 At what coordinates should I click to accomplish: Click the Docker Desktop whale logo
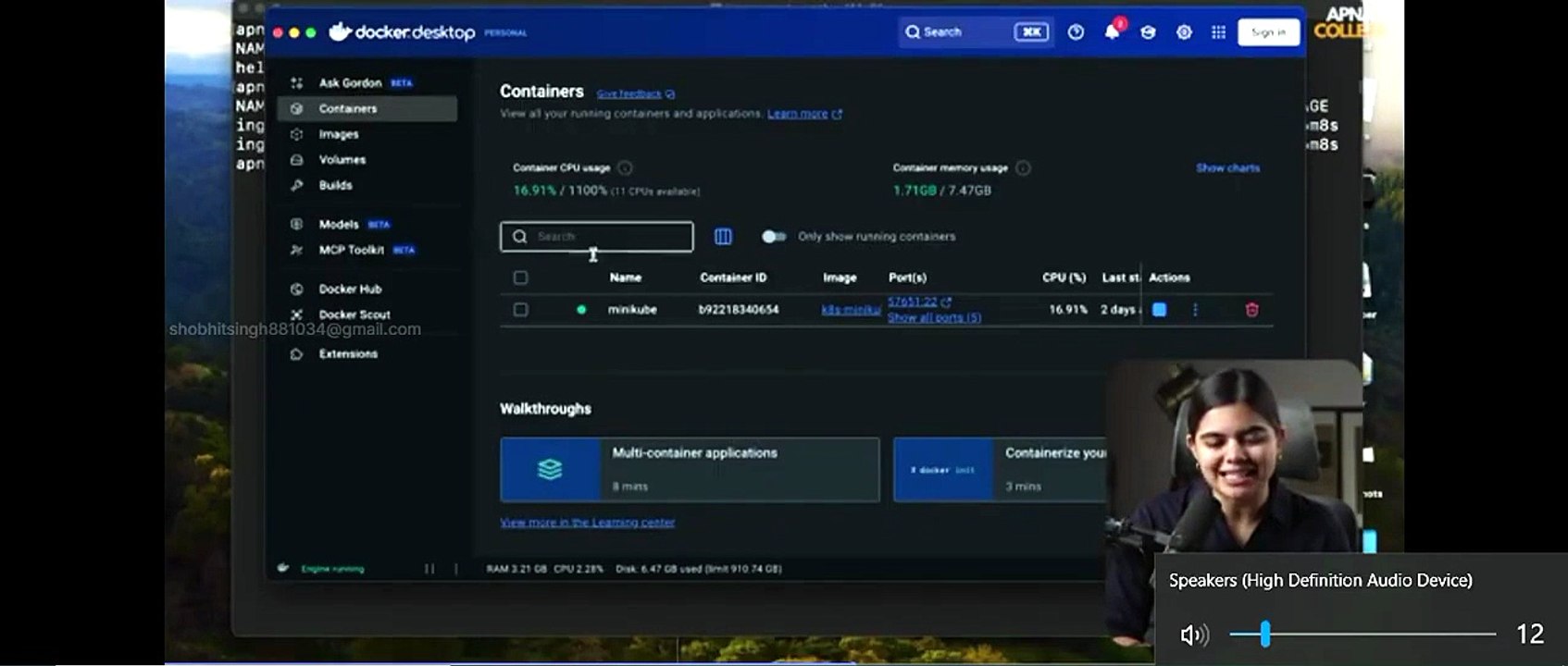tap(340, 31)
